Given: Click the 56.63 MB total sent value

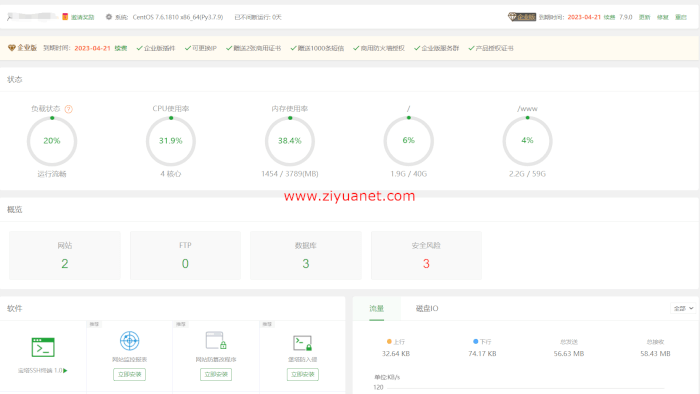Looking at the screenshot, I should point(569,353).
